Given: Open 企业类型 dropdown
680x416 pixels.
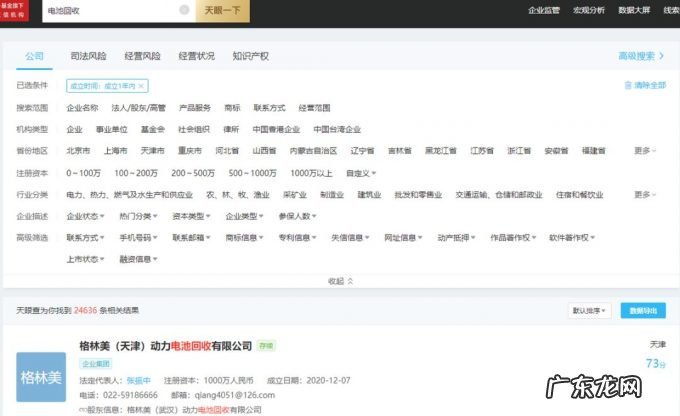Looking at the screenshot, I should 244,216.
